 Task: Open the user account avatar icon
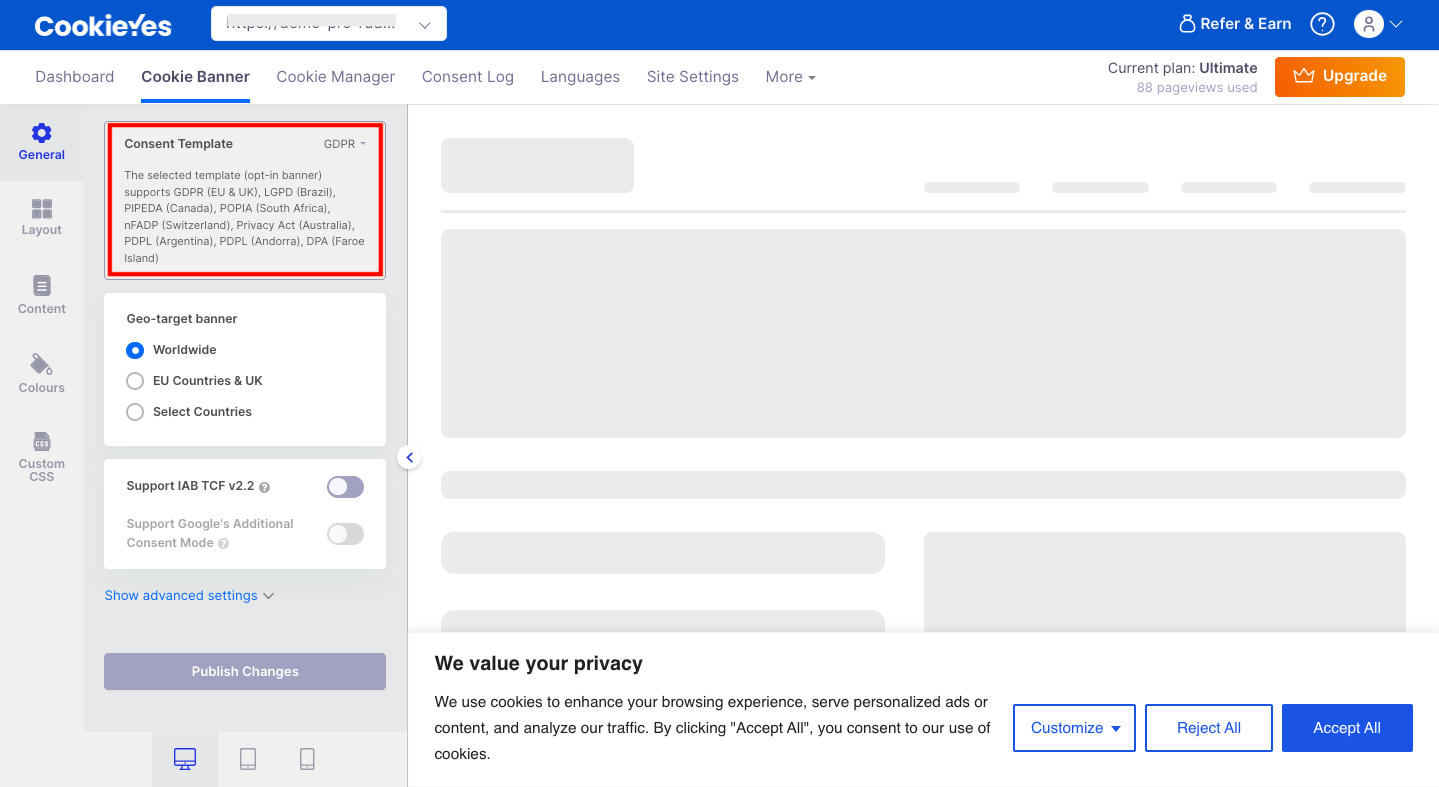click(1368, 24)
